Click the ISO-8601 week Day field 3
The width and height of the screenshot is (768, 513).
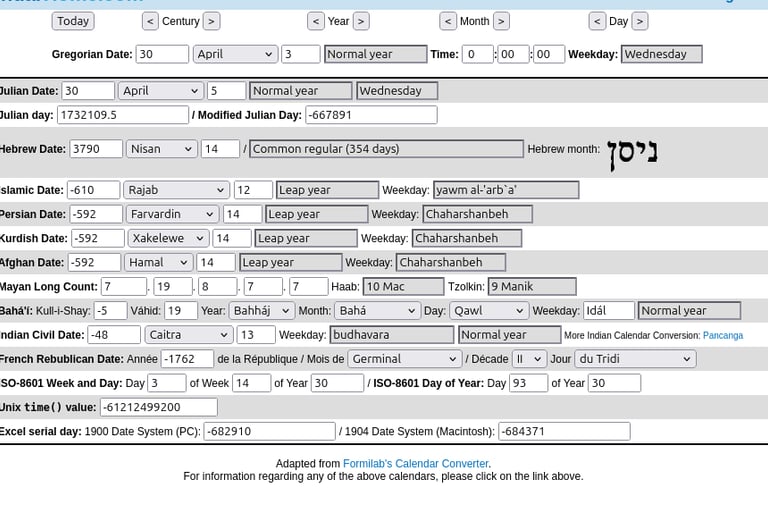pyautogui.click(x=167, y=383)
